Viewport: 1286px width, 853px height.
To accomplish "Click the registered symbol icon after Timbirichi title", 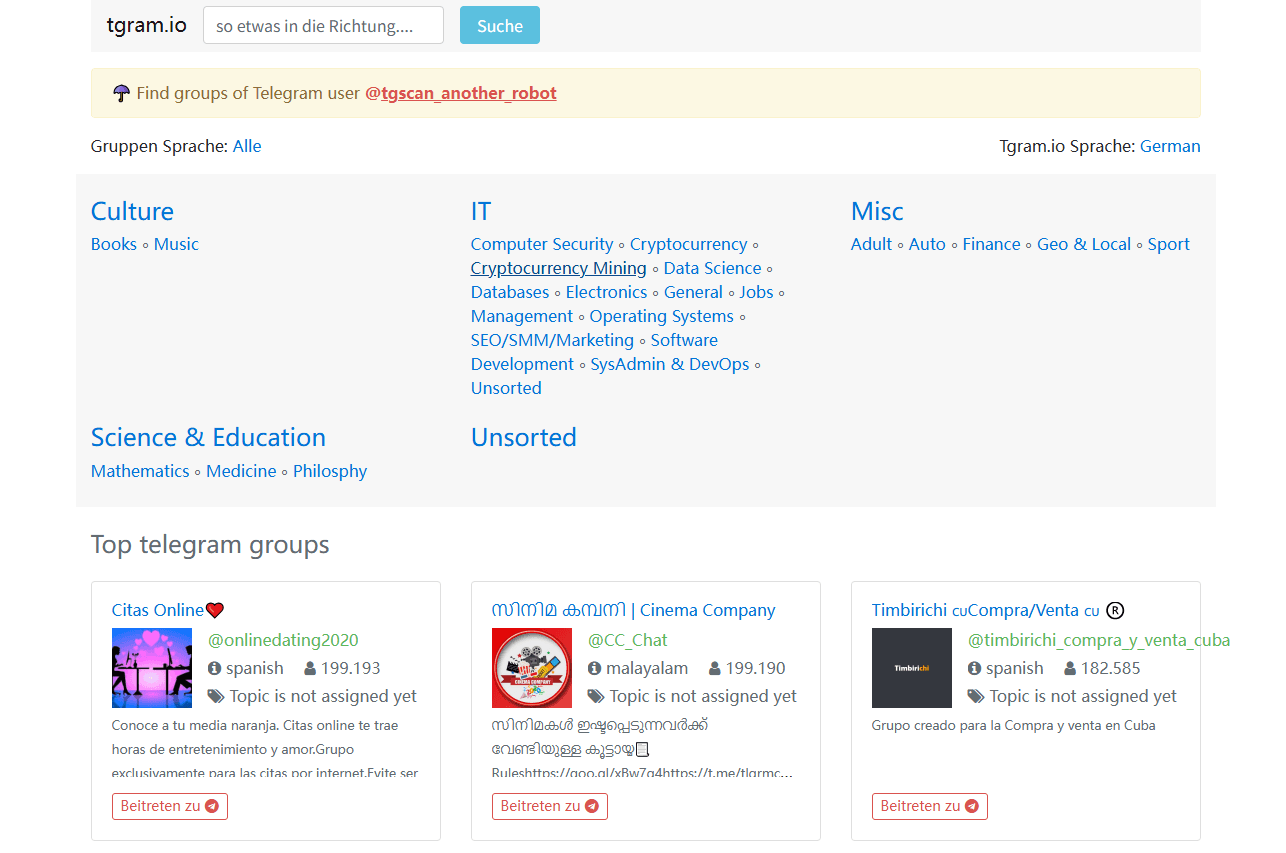I will click(x=1115, y=610).
